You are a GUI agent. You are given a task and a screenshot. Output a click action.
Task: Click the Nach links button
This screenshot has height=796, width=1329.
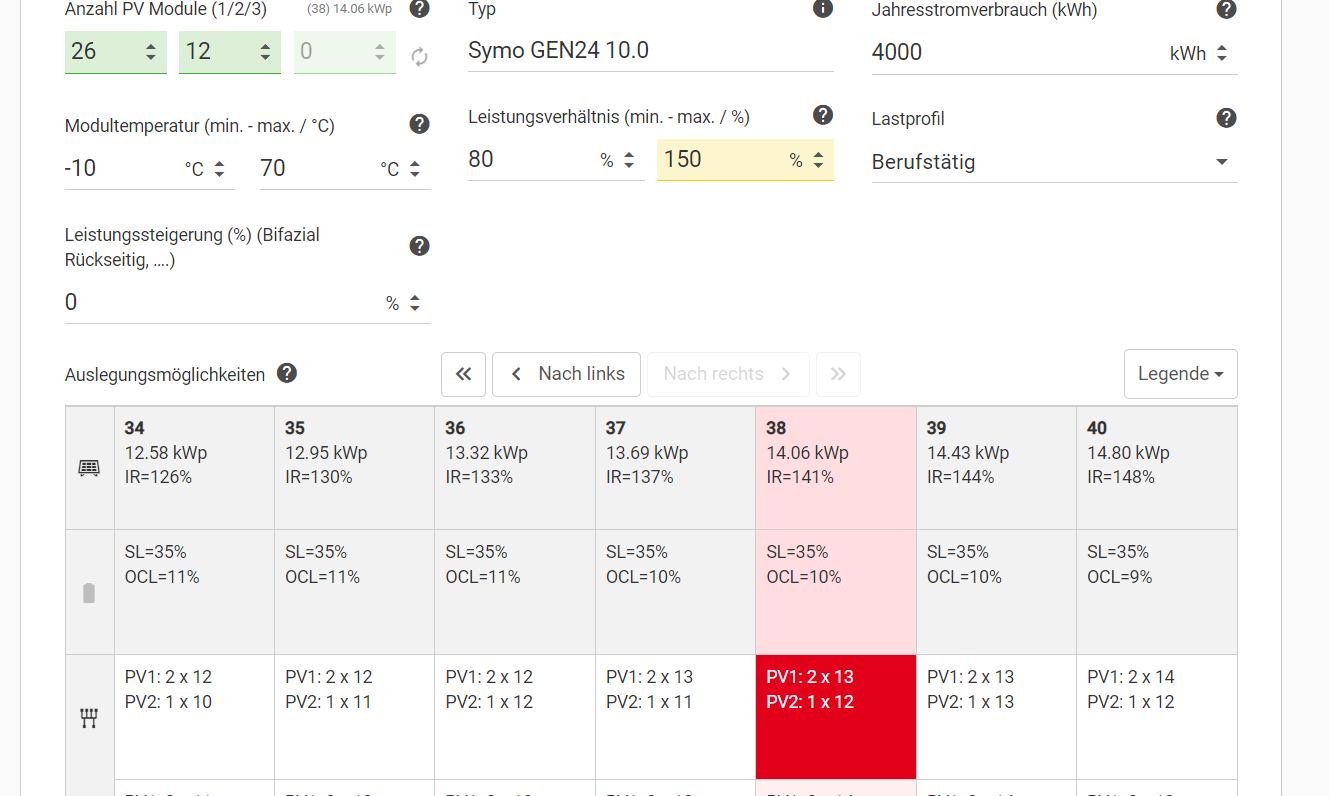pos(567,374)
